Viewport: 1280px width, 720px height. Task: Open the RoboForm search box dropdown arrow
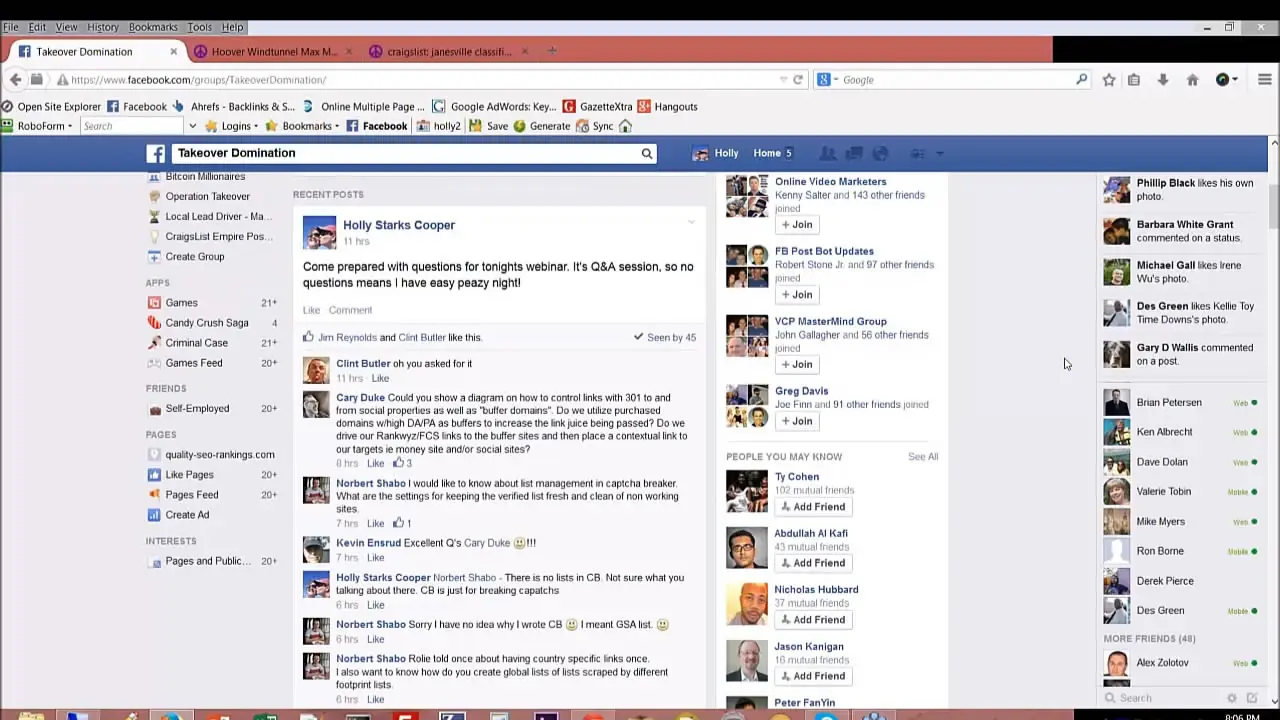tap(192, 126)
